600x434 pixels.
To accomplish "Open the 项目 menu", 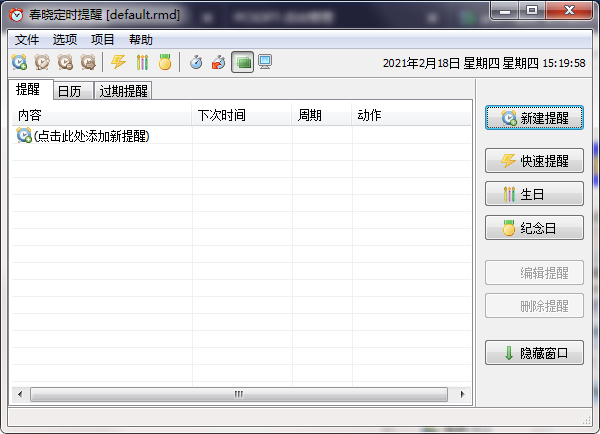I will 103,39.
